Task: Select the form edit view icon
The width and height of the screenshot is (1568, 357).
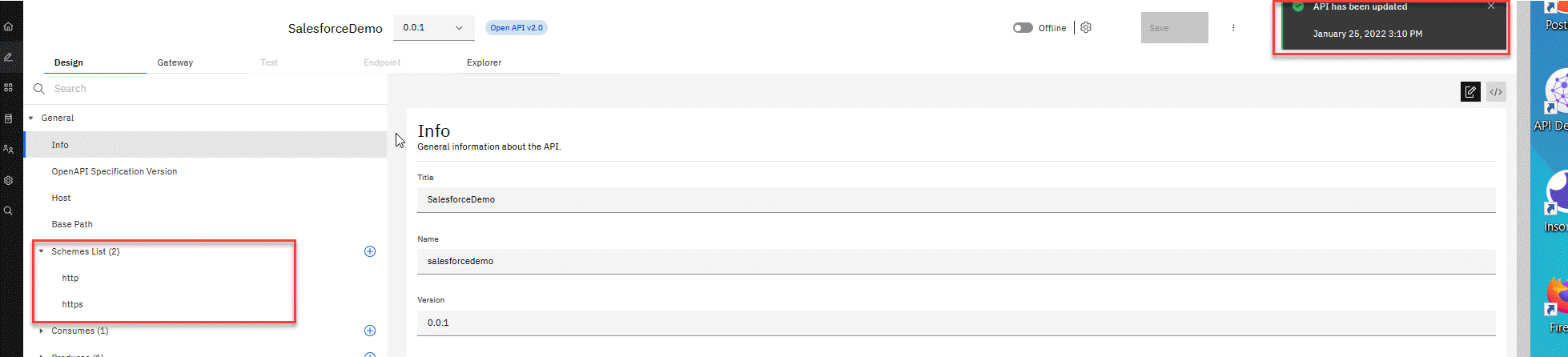Action: coord(1470,92)
